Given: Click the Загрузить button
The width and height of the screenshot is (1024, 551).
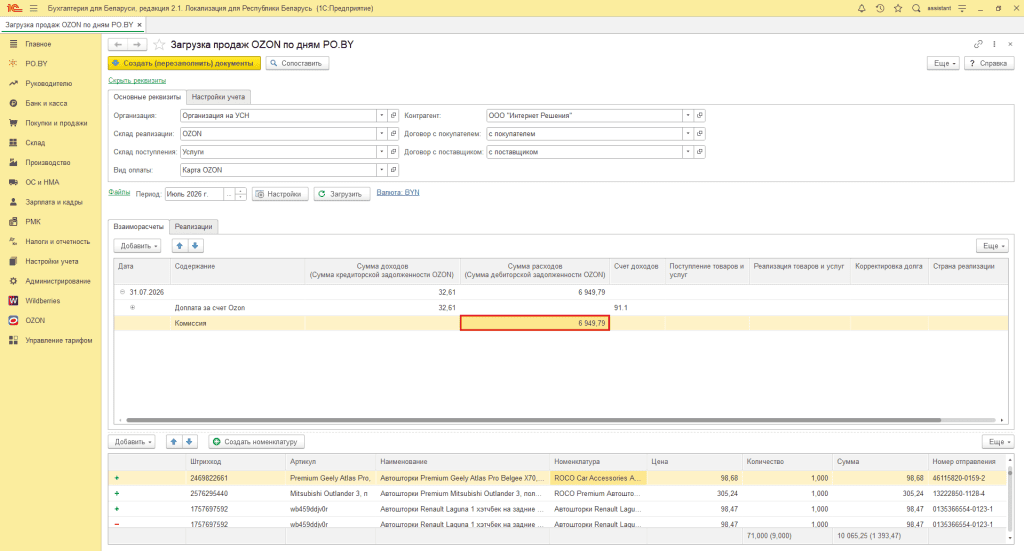Looking at the screenshot, I should click(342, 194).
